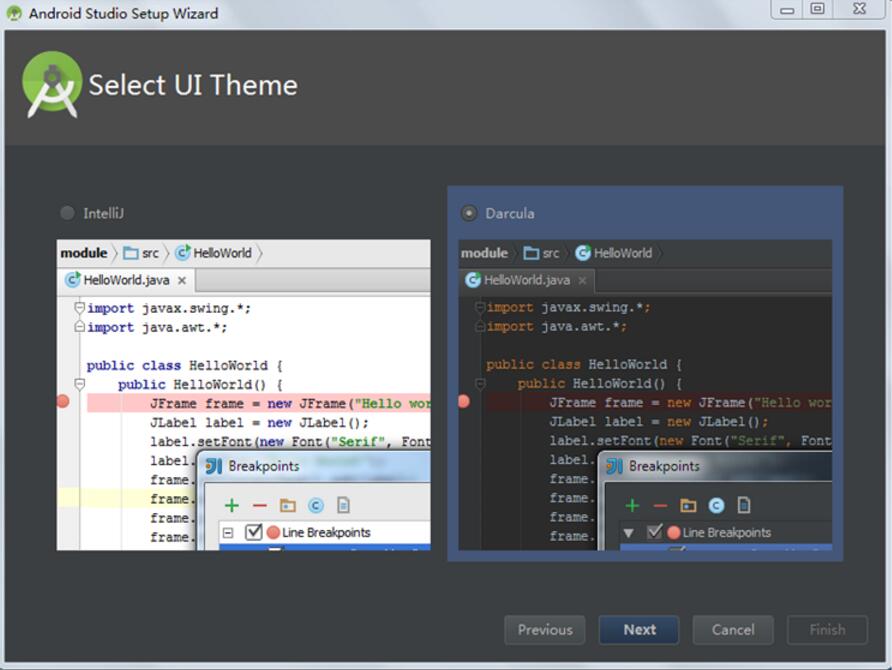This screenshot has width=892, height=670.
Task: Click the "Select UI Theme" heading
Action: pyautogui.click(x=193, y=85)
